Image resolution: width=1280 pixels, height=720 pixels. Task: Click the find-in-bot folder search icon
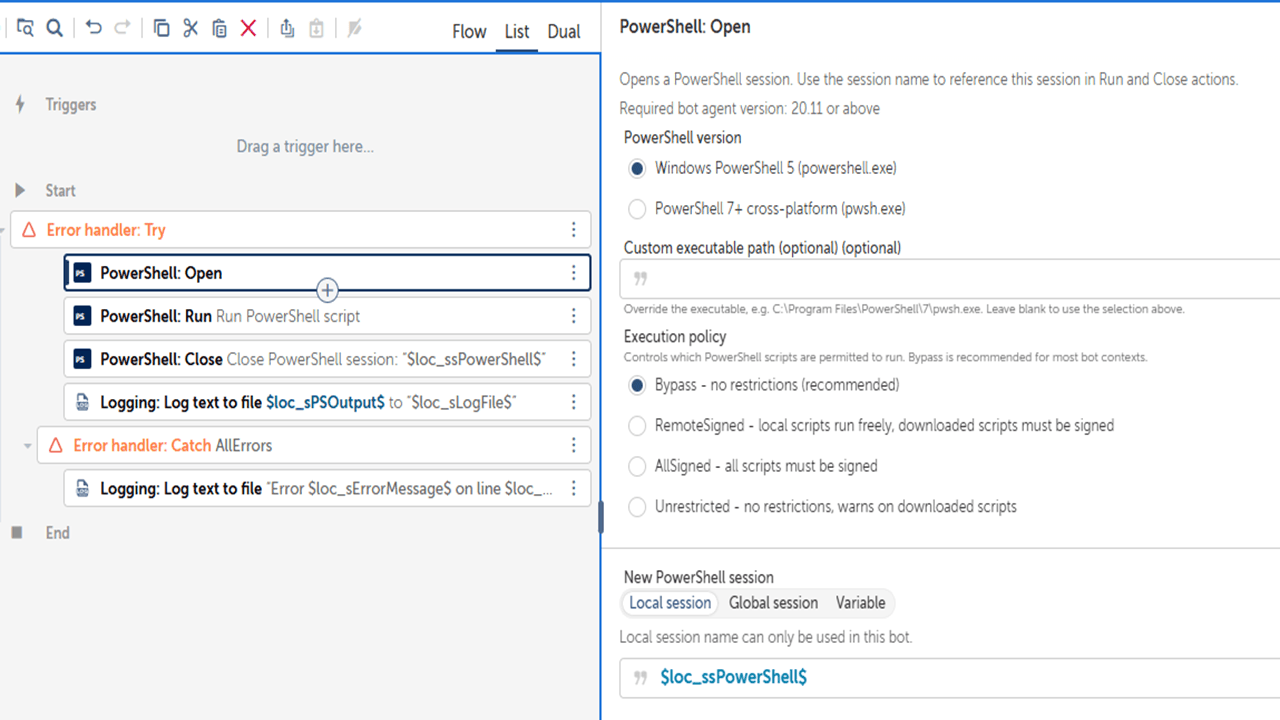25,28
